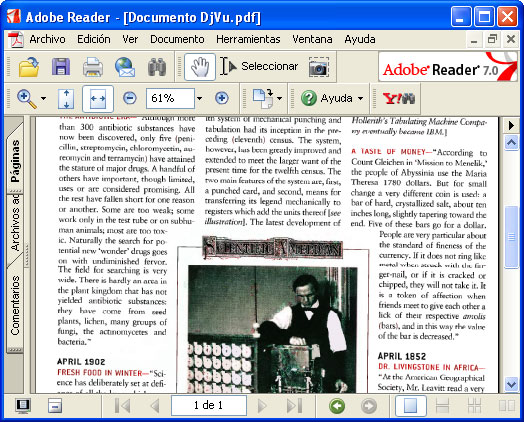Click the Adobe Reader title bar icon
This screenshot has height=422, width=524.
[x=14, y=16]
